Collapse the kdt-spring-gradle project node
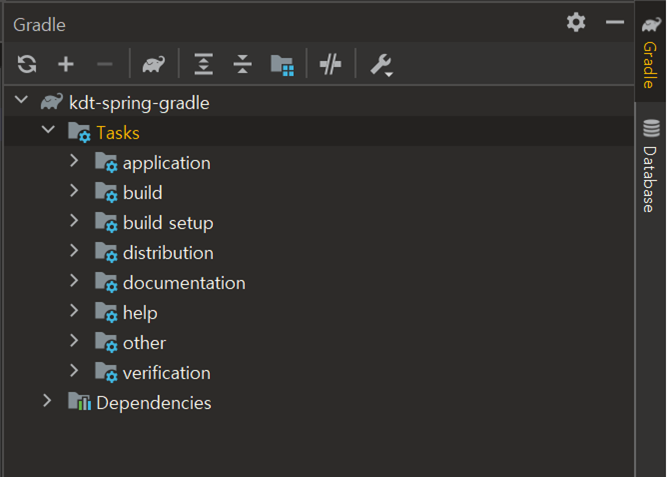Screen dimensions: 667x477 tap(21, 101)
